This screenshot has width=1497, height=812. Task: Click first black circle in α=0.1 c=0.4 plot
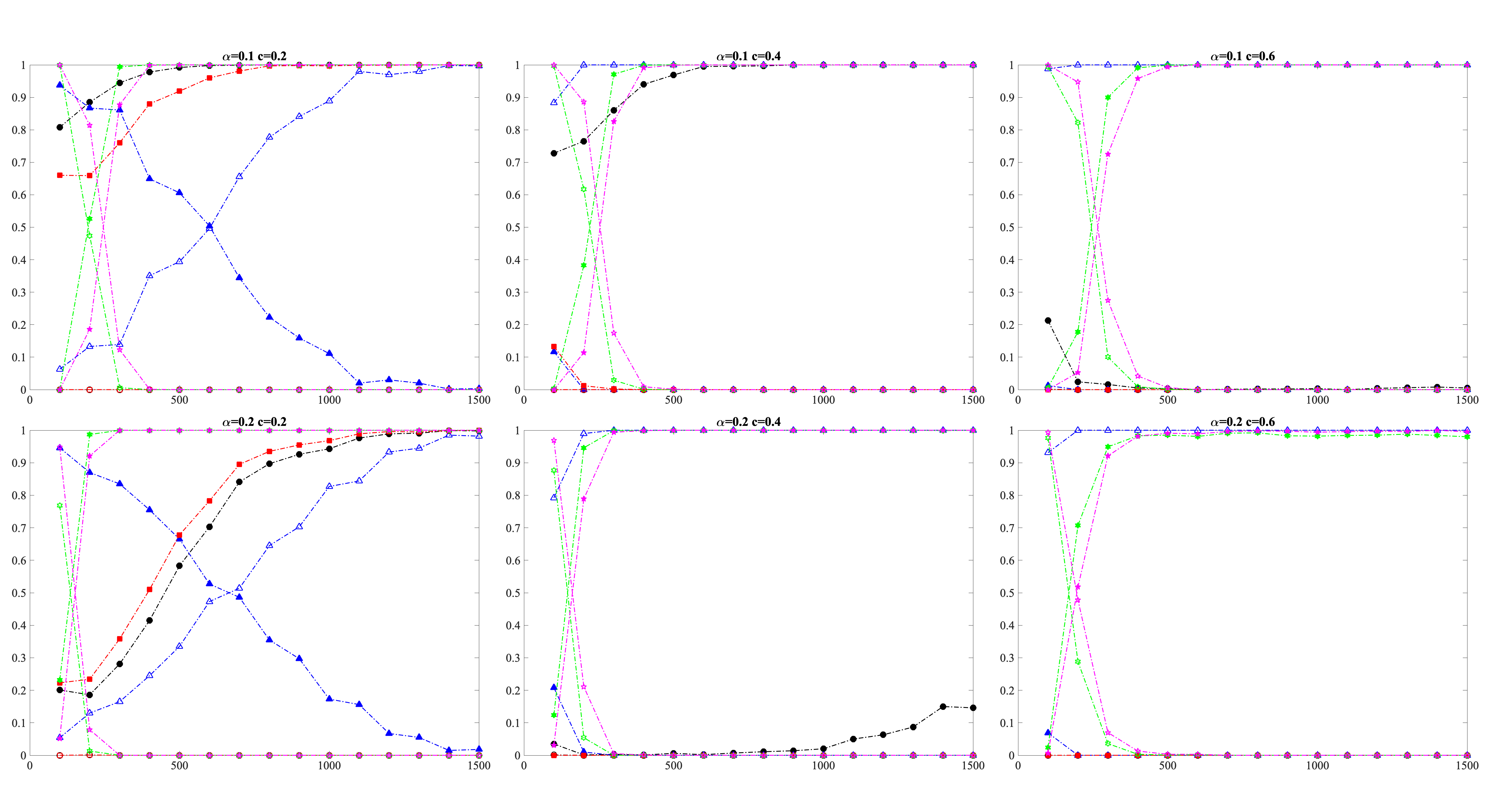point(554,153)
